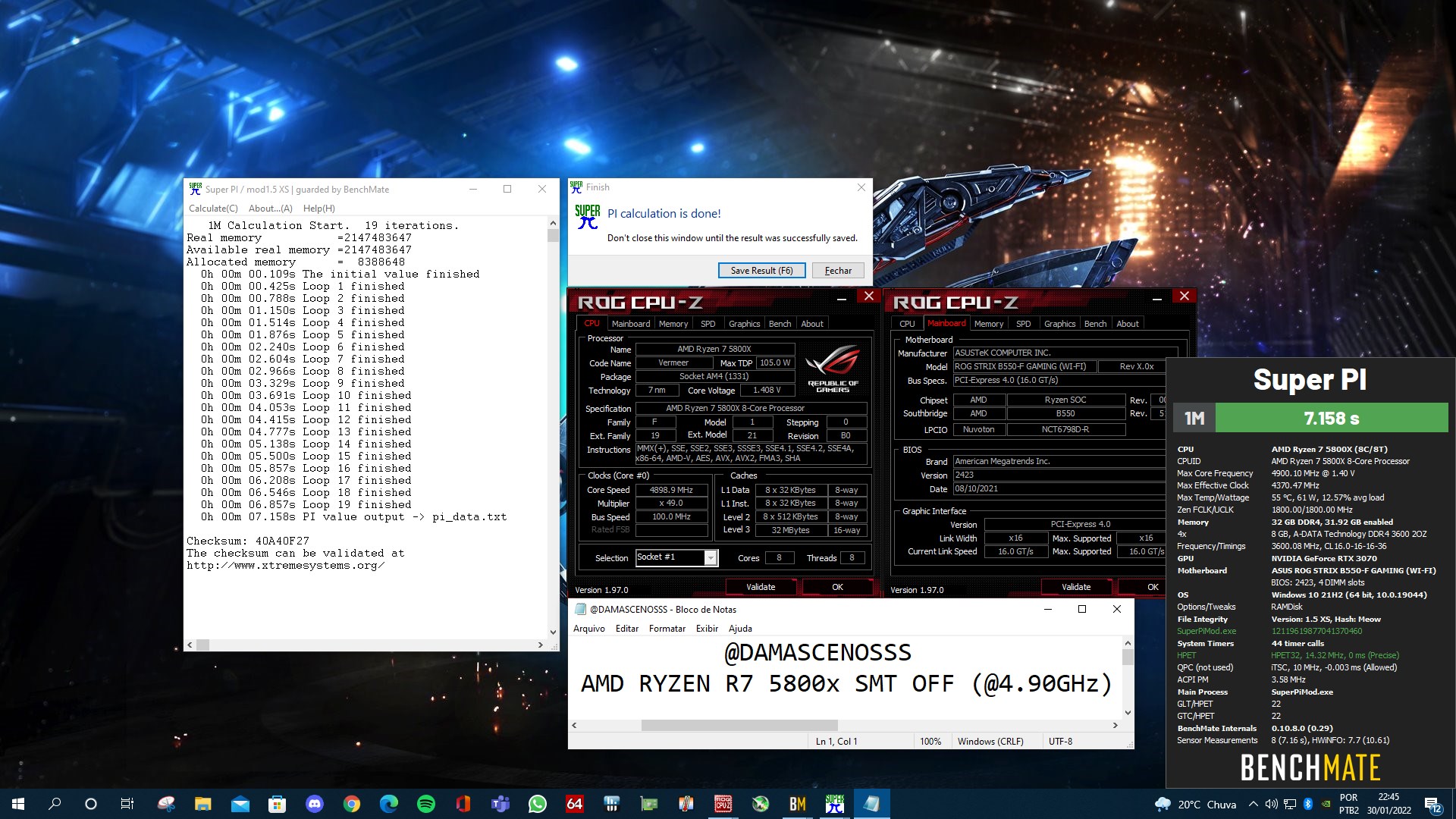Image resolution: width=1456 pixels, height=819 pixels.
Task: Switch to Bench tab in left CPU-Z
Action: point(780,324)
